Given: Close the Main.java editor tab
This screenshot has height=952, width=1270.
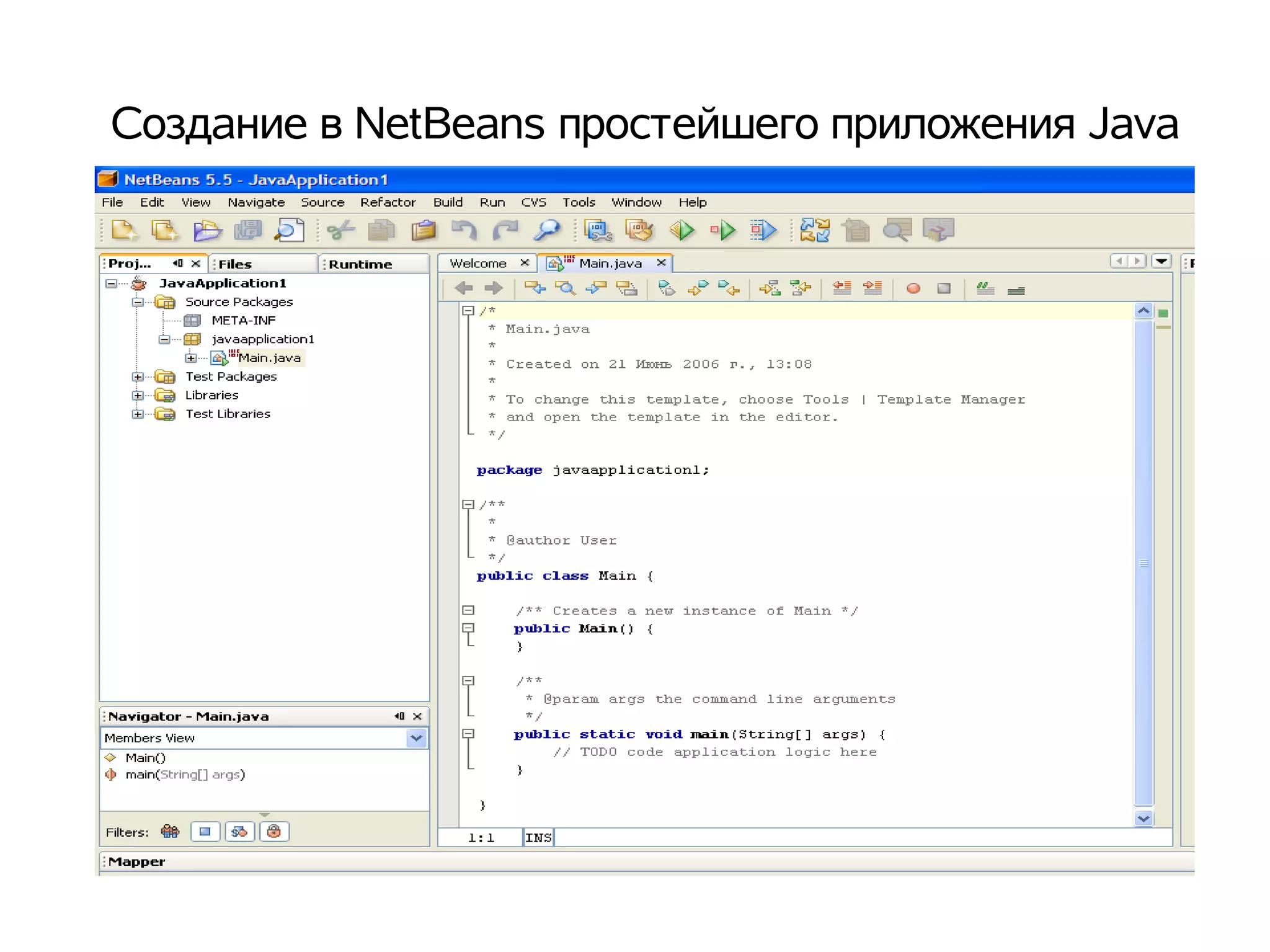Looking at the screenshot, I should 661,263.
